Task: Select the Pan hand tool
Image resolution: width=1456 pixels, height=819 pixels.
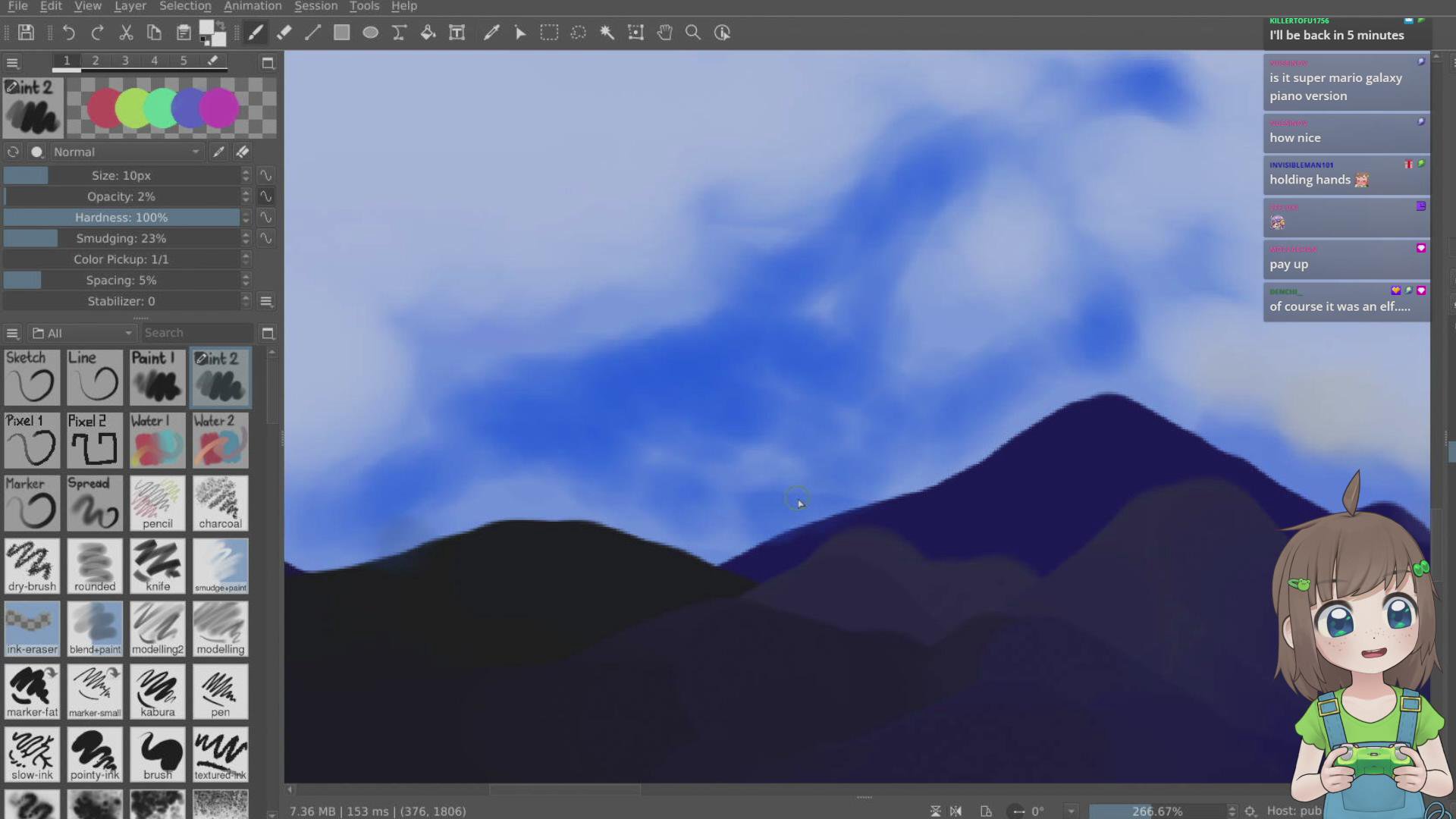Action: point(664,33)
